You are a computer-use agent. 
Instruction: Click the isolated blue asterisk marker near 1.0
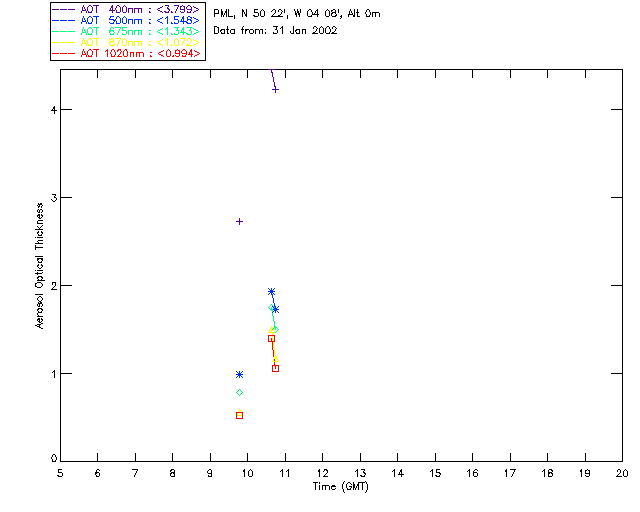pyautogui.click(x=240, y=374)
